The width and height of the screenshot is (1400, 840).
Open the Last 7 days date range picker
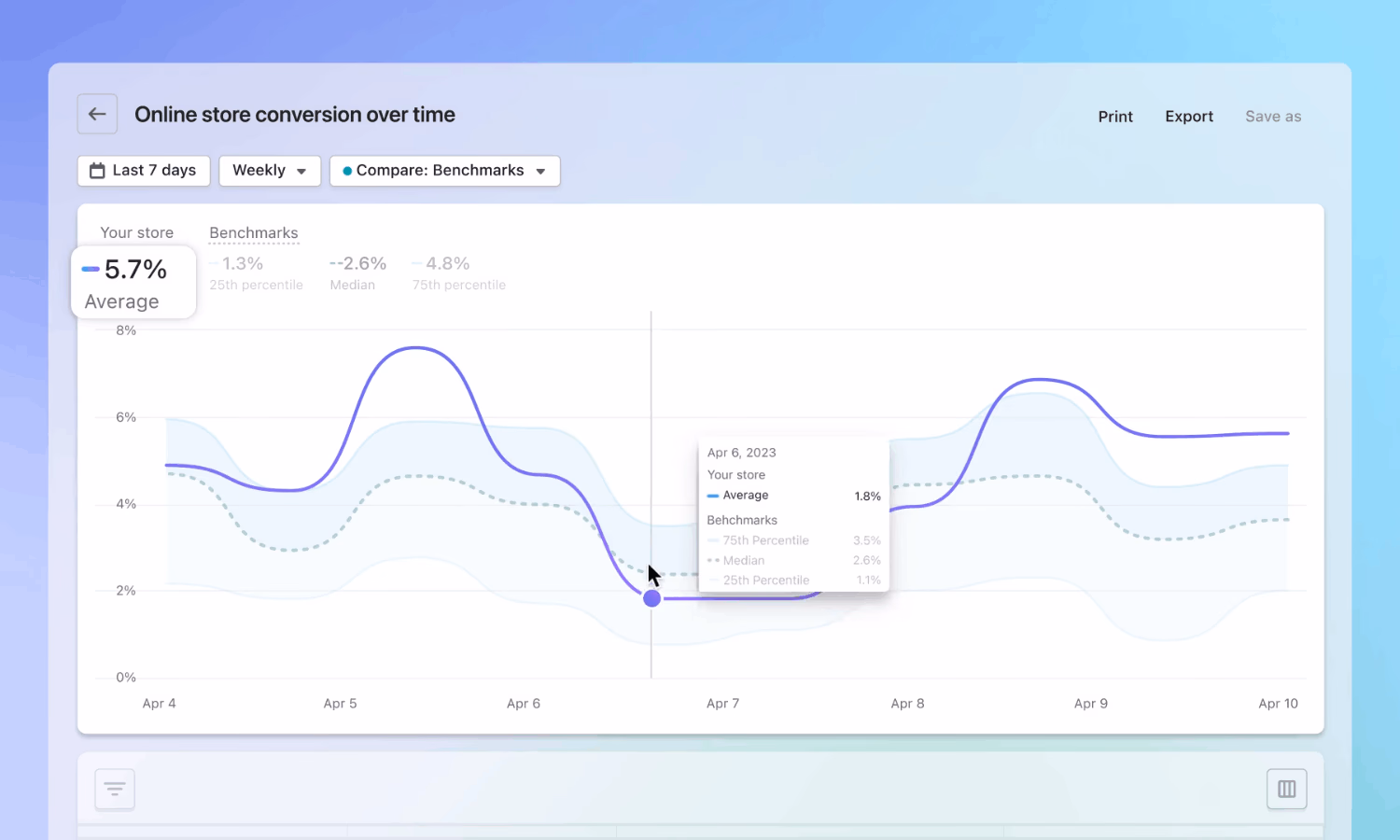(x=144, y=171)
